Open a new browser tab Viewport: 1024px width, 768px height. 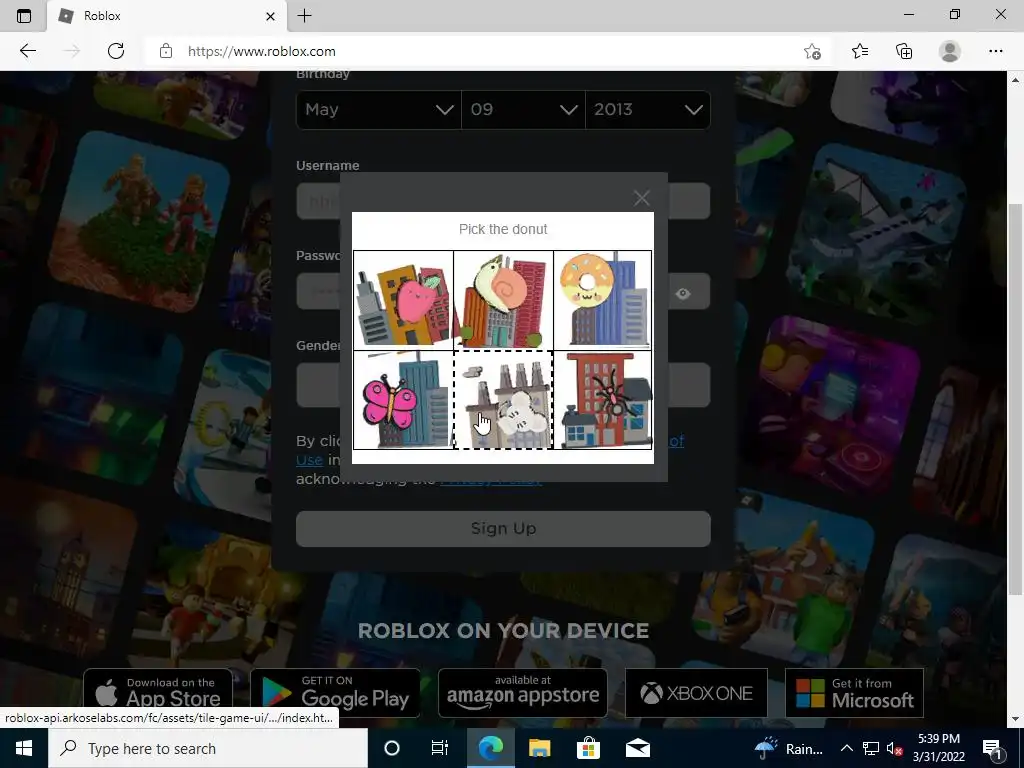(x=304, y=16)
